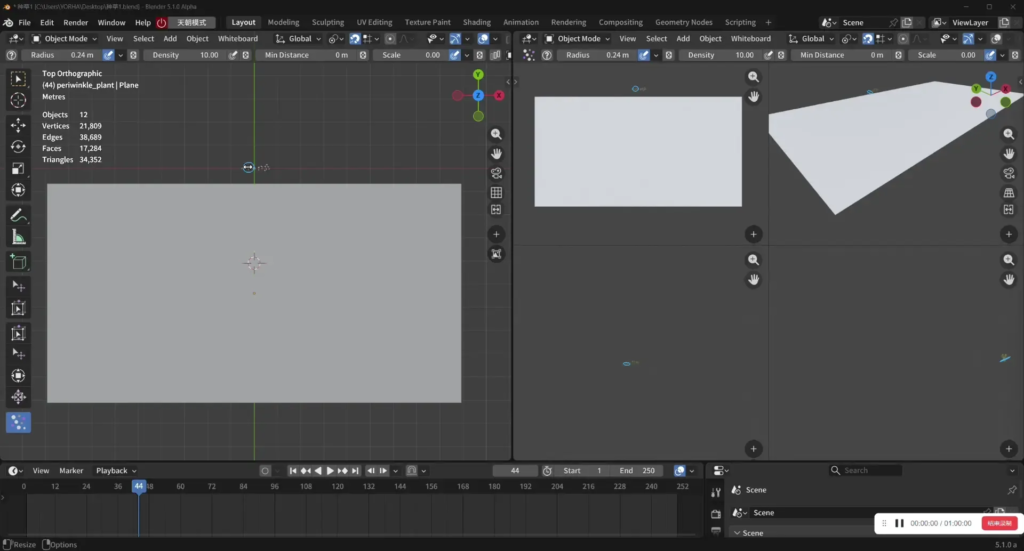Adjust Min Distance slider in right tool settings
This screenshot has width=1024, height=551.
(842, 55)
